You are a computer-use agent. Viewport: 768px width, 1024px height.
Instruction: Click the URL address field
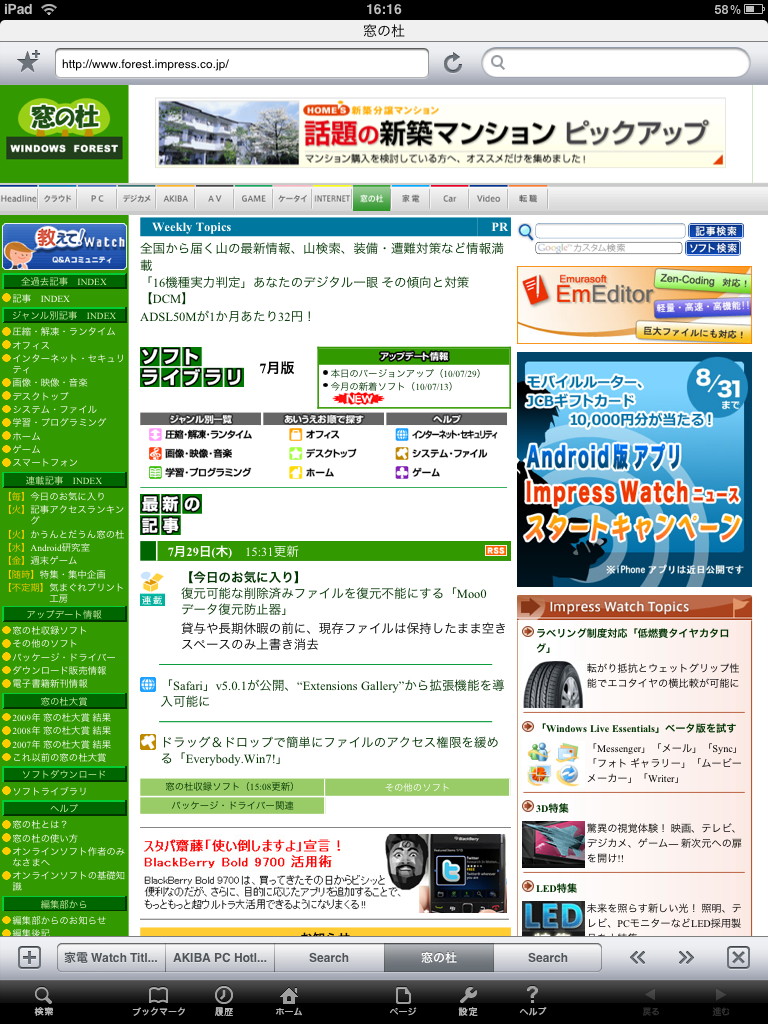pos(242,63)
